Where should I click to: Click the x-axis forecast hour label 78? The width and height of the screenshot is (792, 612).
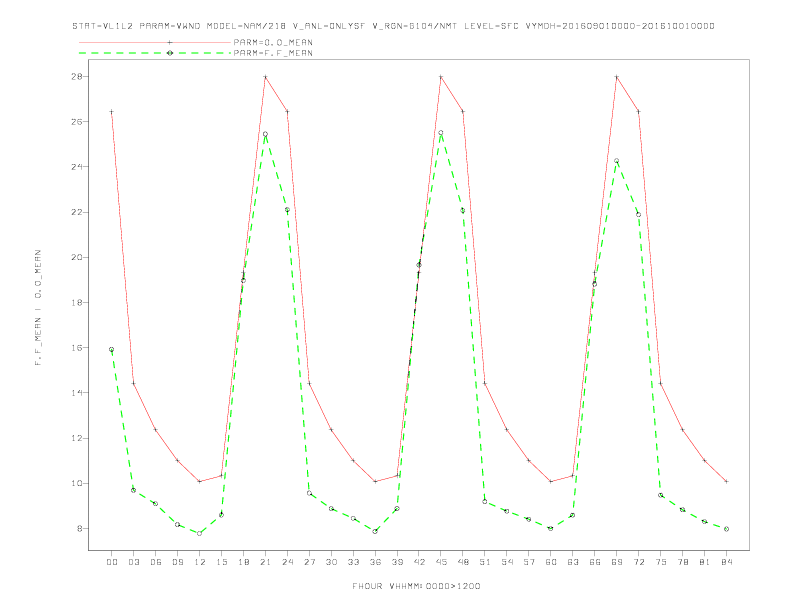(682, 562)
